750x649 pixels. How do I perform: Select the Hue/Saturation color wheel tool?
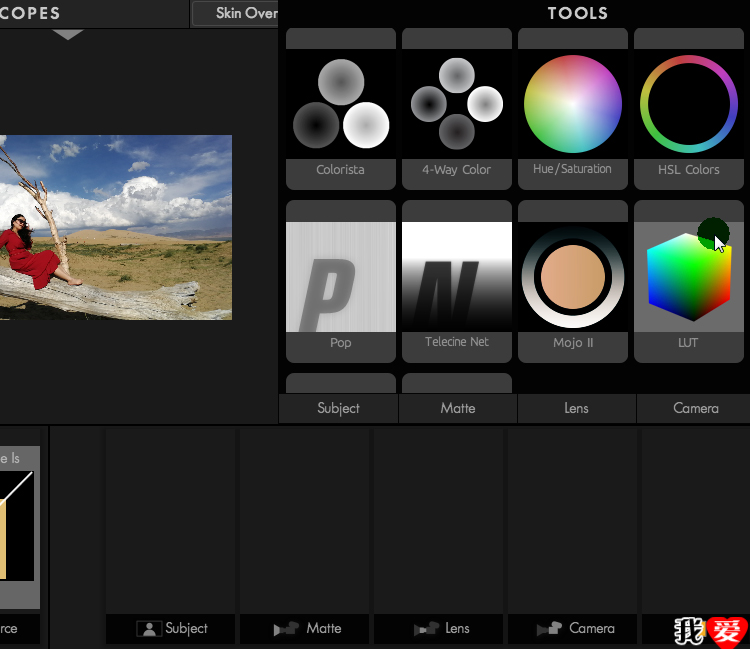[x=573, y=109]
